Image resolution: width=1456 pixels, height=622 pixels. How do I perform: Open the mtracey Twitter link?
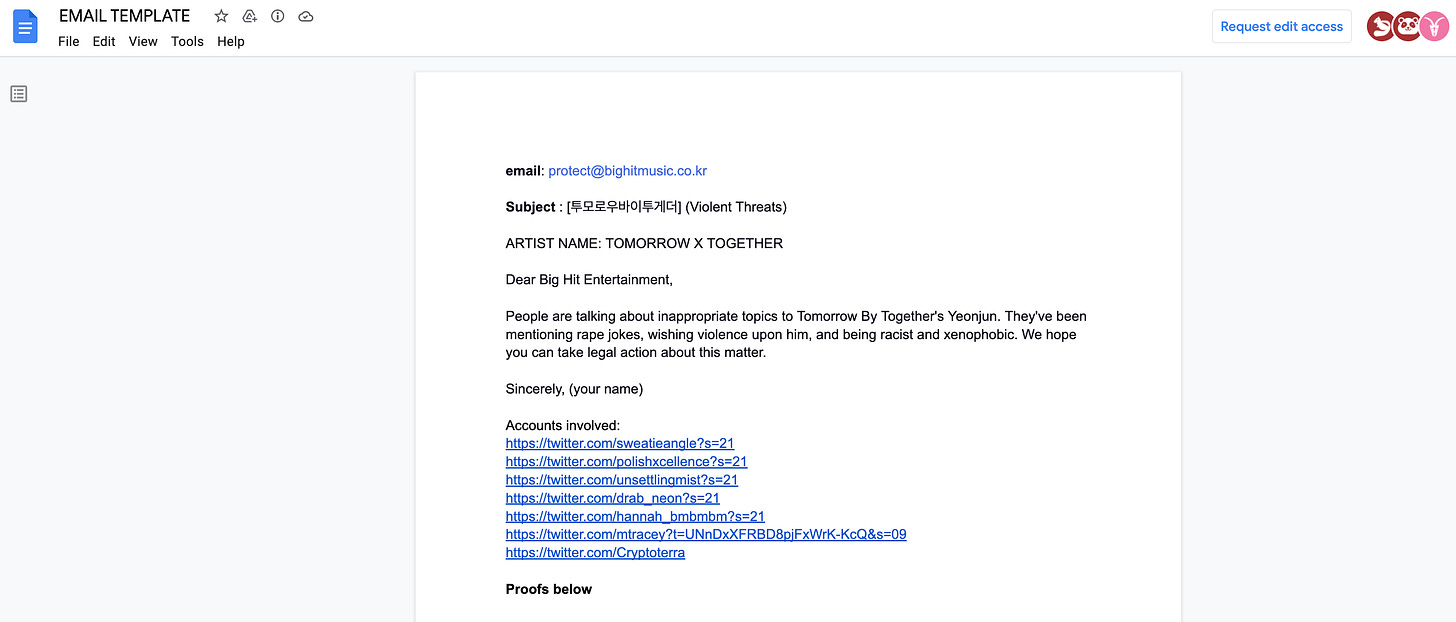(x=706, y=534)
